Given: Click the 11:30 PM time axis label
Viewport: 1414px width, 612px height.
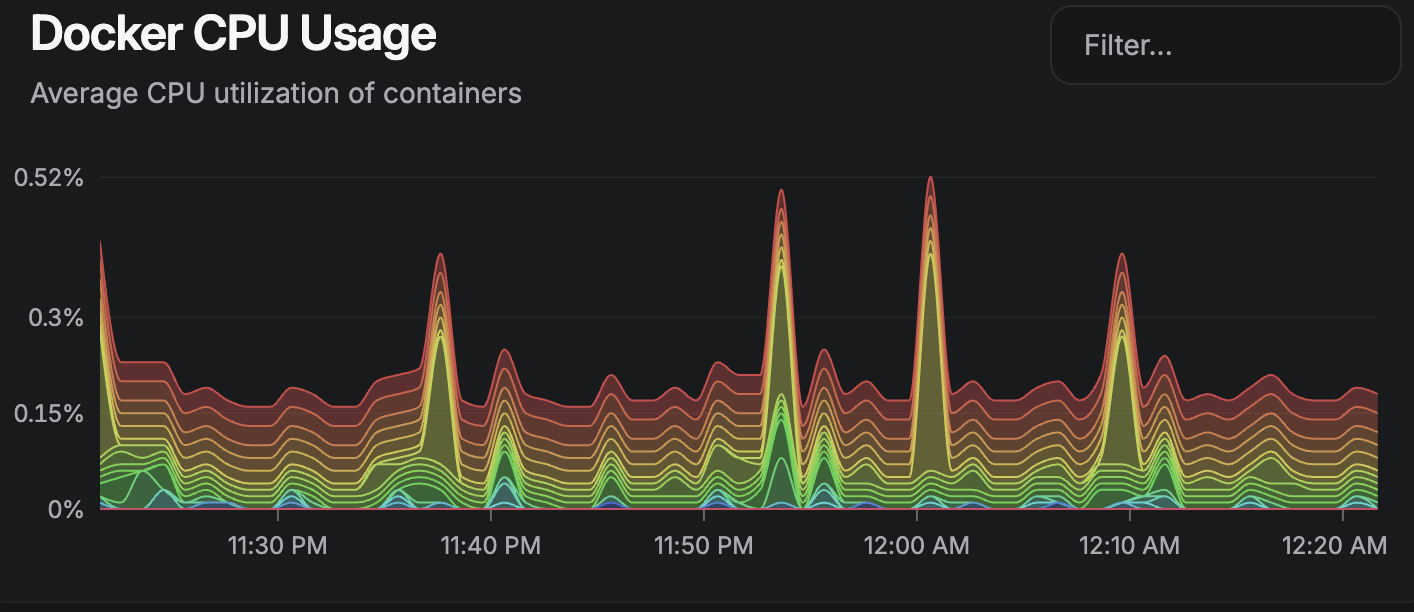Looking at the screenshot, I should click(277, 546).
